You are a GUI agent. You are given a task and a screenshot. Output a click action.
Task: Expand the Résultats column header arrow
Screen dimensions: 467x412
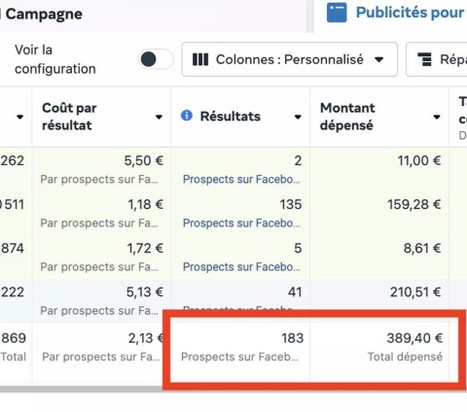point(298,117)
